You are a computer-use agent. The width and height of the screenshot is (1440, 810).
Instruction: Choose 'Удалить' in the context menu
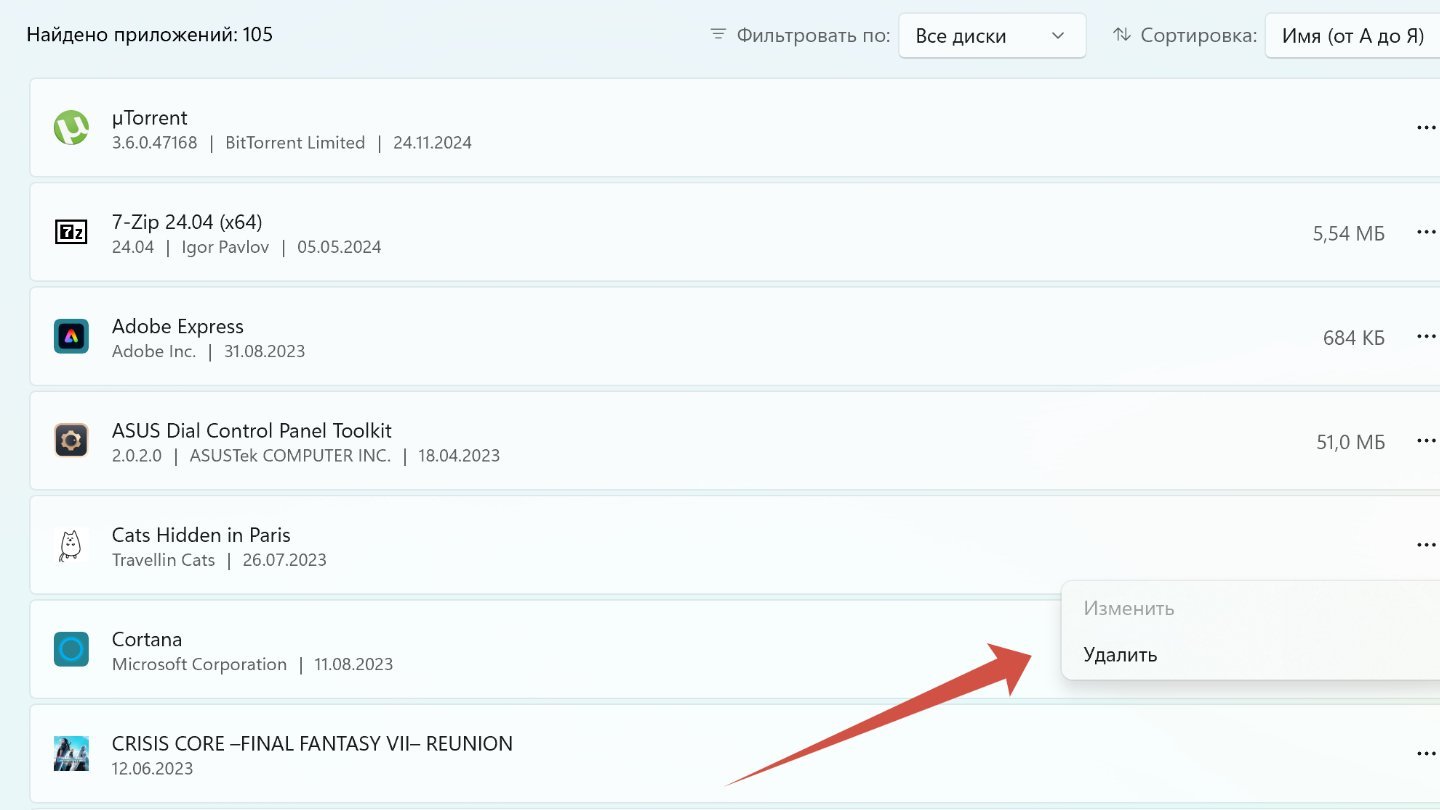click(x=1120, y=655)
